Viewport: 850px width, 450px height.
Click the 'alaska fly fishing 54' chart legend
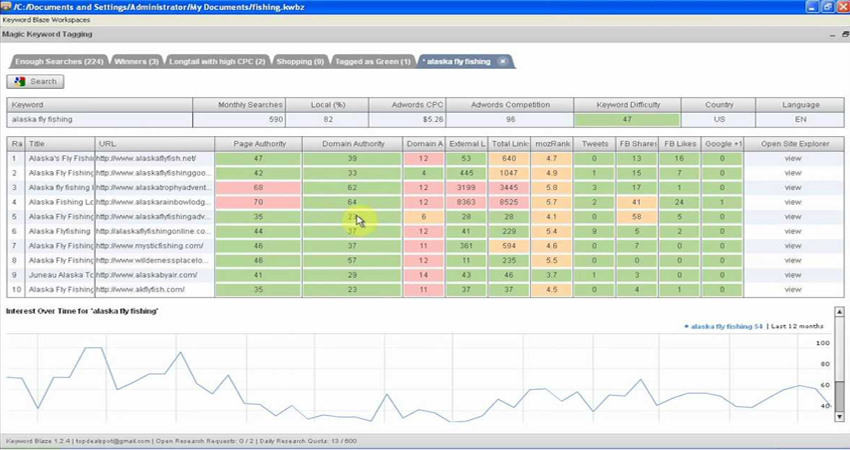coord(723,326)
